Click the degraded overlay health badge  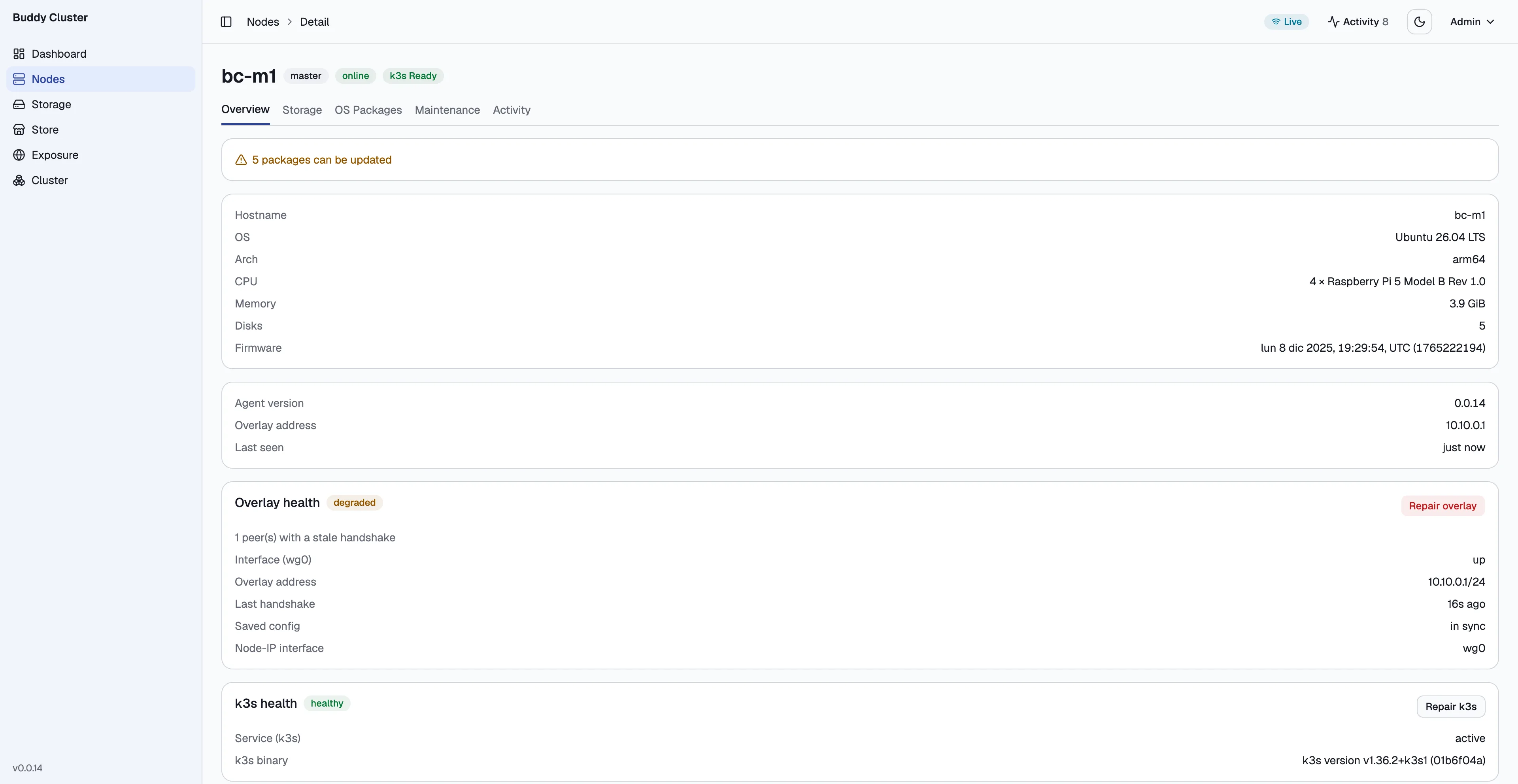point(355,502)
